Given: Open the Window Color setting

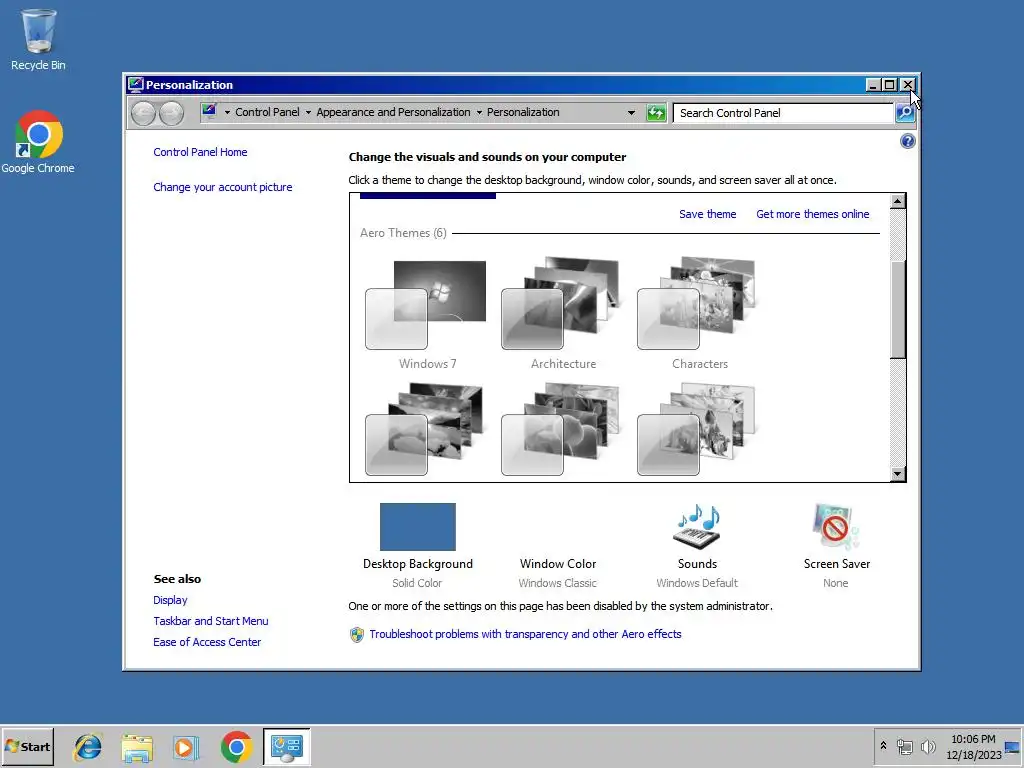Looking at the screenshot, I should click(558, 564).
